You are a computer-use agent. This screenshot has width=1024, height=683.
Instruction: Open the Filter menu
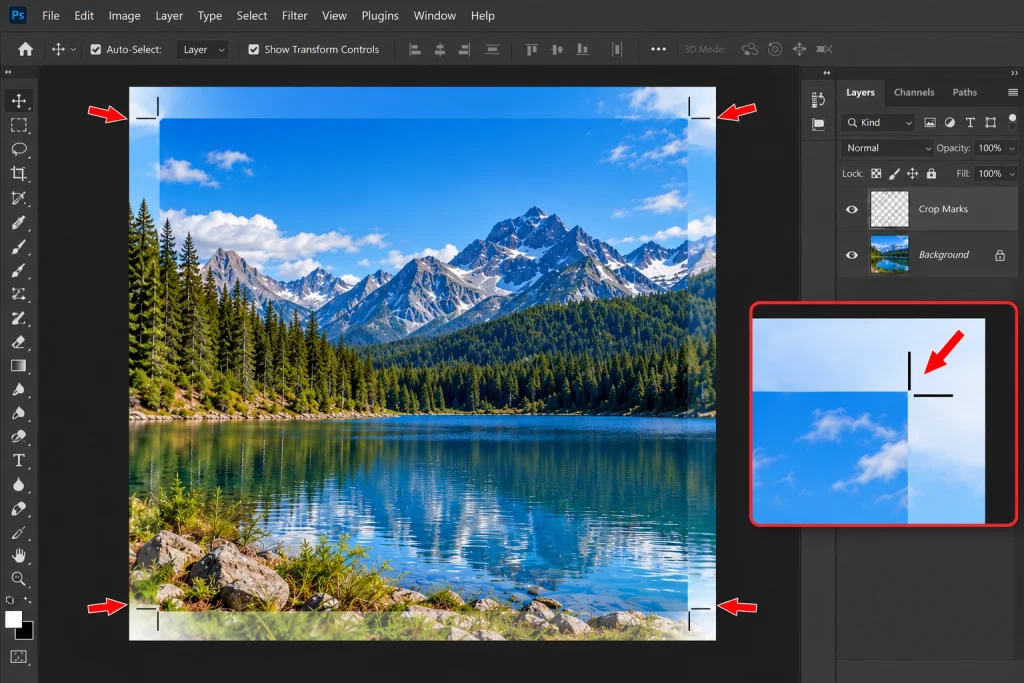tap(295, 16)
